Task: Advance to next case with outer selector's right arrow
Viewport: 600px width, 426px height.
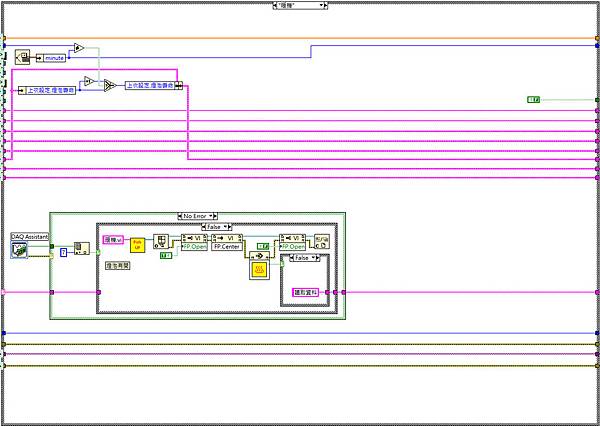Action: [x=325, y=5]
